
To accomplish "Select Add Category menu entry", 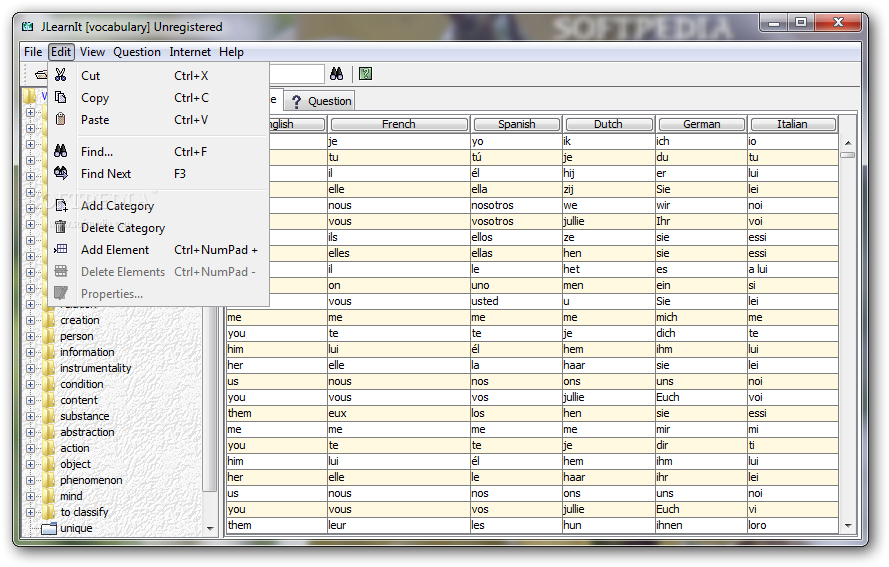I will [159, 206].
